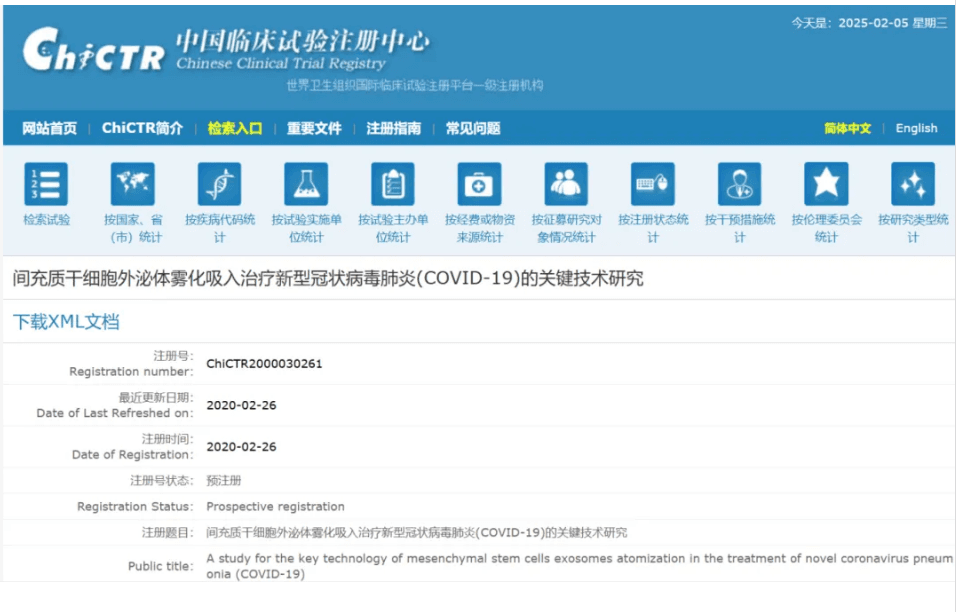
Task: Open the ChiCTR简介 menu item
Action: pyautogui.click(x=142, y=128)
